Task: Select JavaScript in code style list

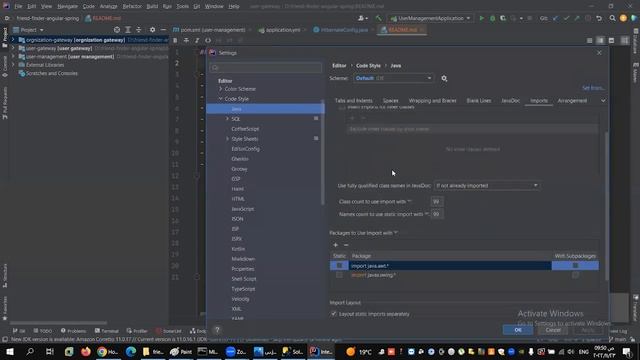Action: click(242, 209)
